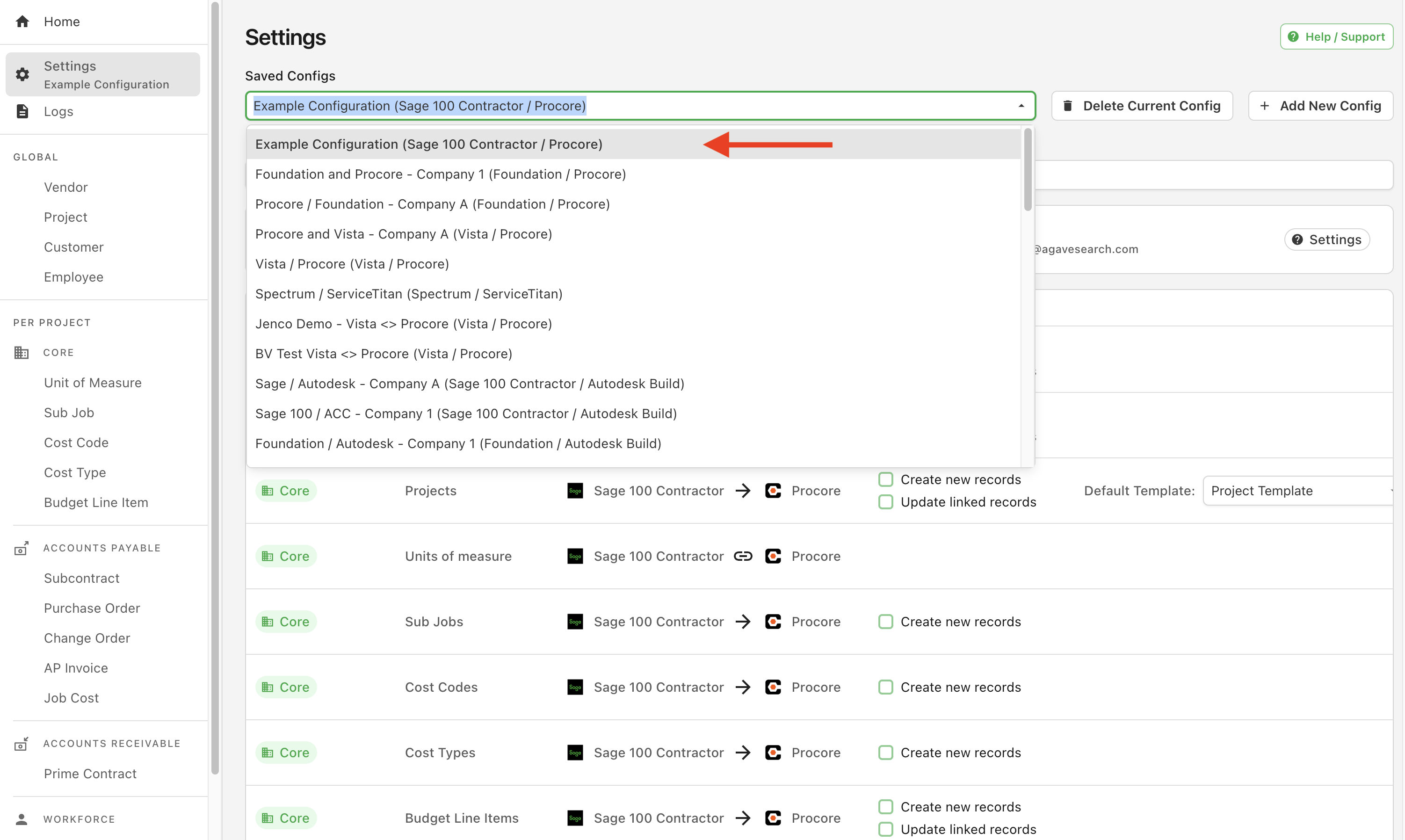Tick Update linked records for Budget Line Items
This screenshot has width=1405, height=840.
click(886, 829)
